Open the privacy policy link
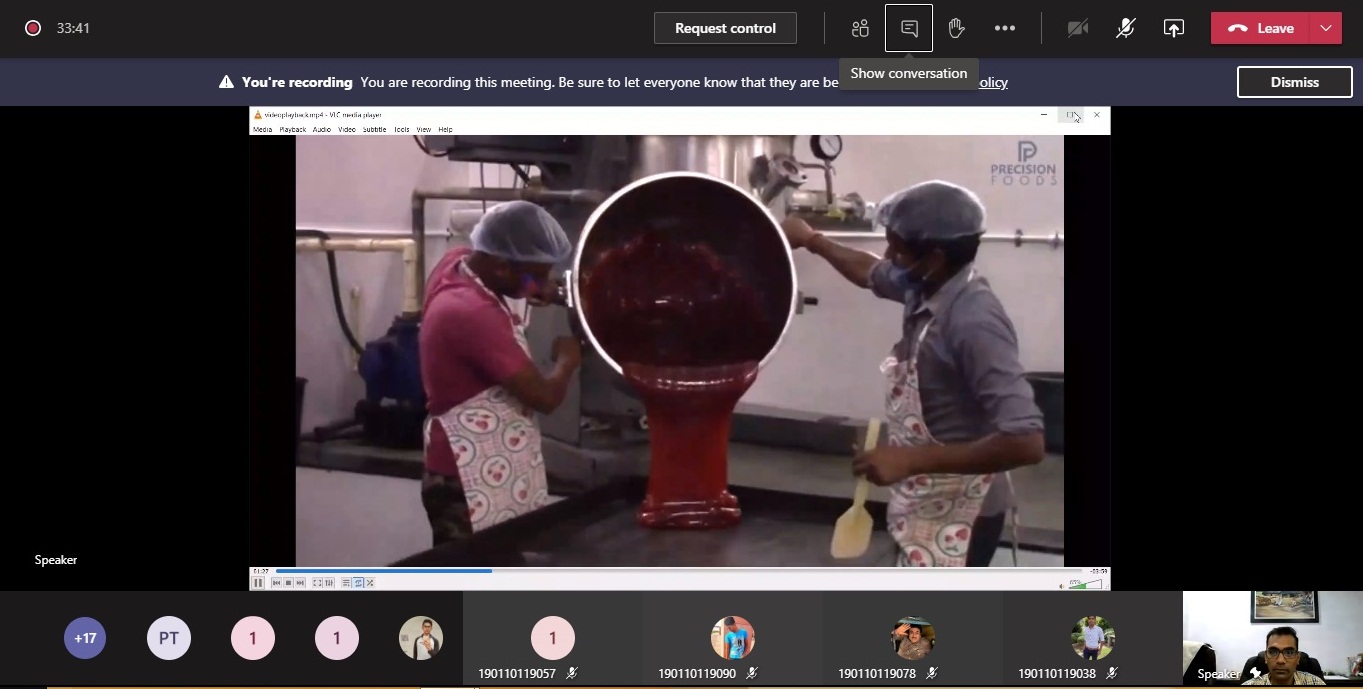The width and height of the screenshot is (1363, 689). click(992, 82)
